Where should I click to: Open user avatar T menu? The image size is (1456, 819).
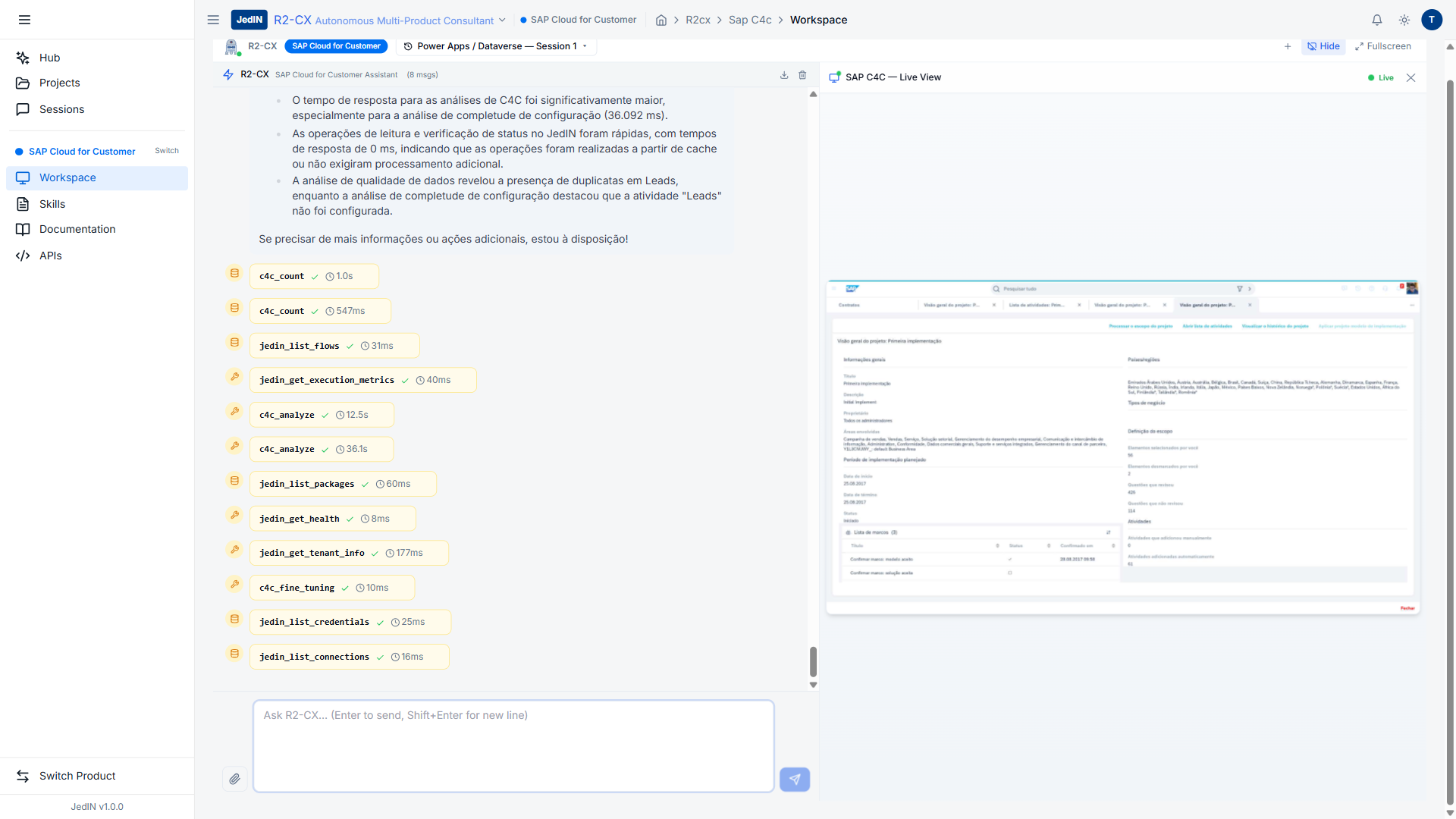[1431, 20]
